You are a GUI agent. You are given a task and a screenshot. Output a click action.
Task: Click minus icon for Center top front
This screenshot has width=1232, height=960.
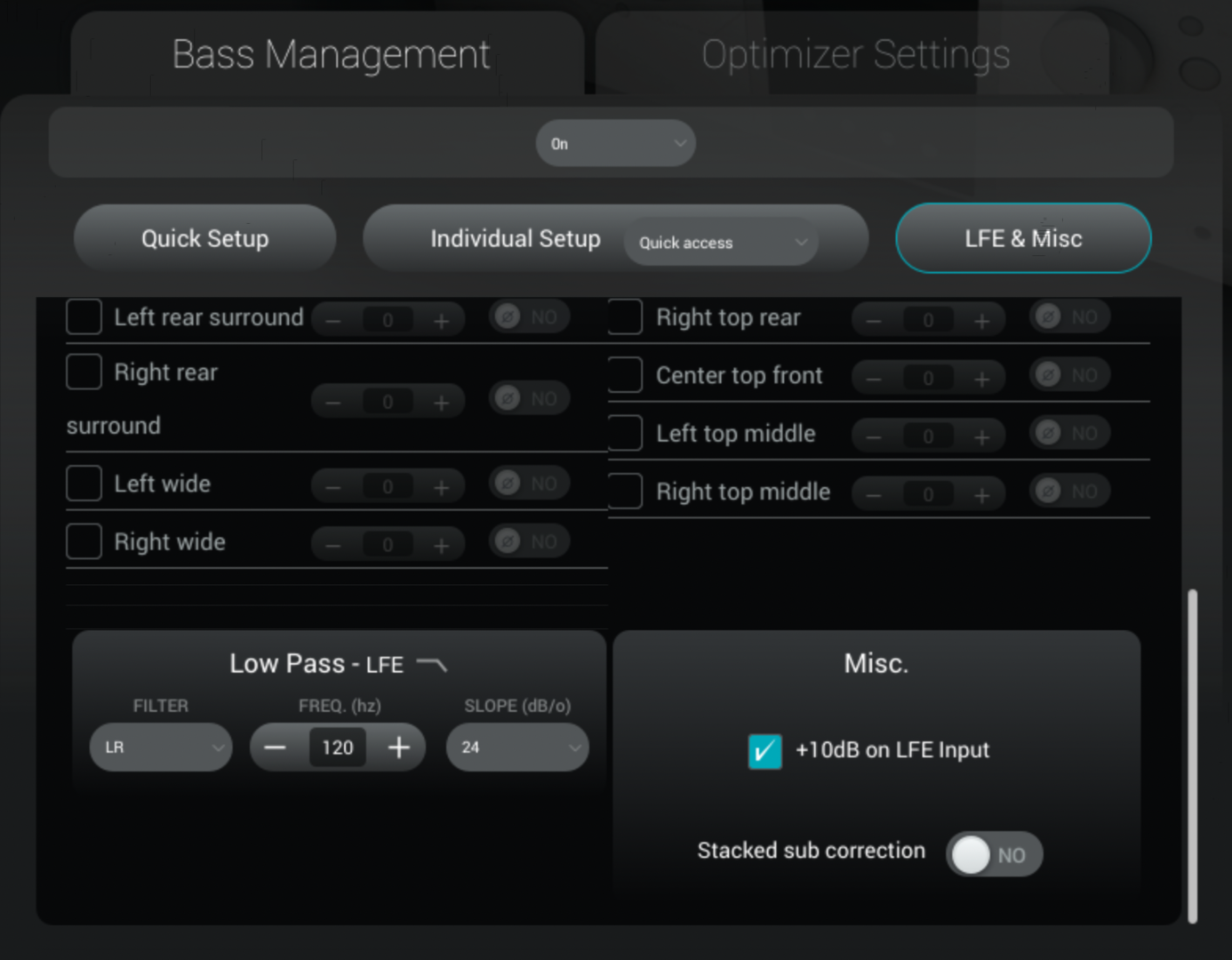pos(874,380)
